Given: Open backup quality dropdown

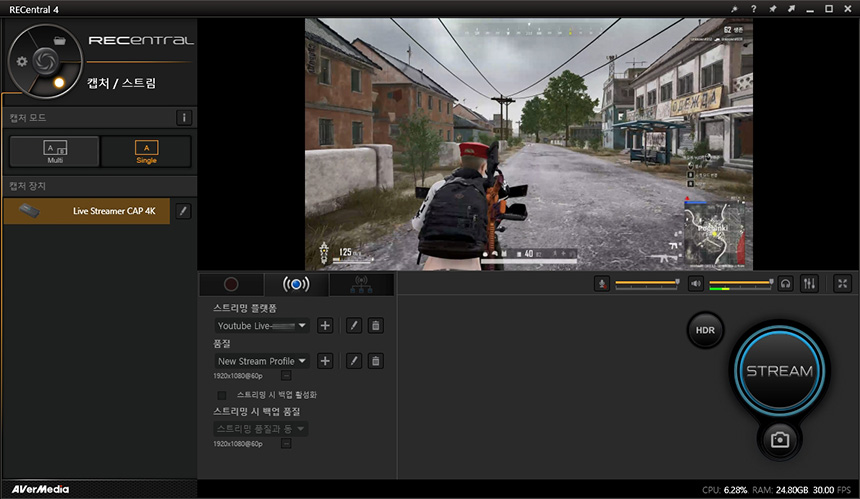Looking at the screenshot, I should pyautogui.click(x=261, y=429).
